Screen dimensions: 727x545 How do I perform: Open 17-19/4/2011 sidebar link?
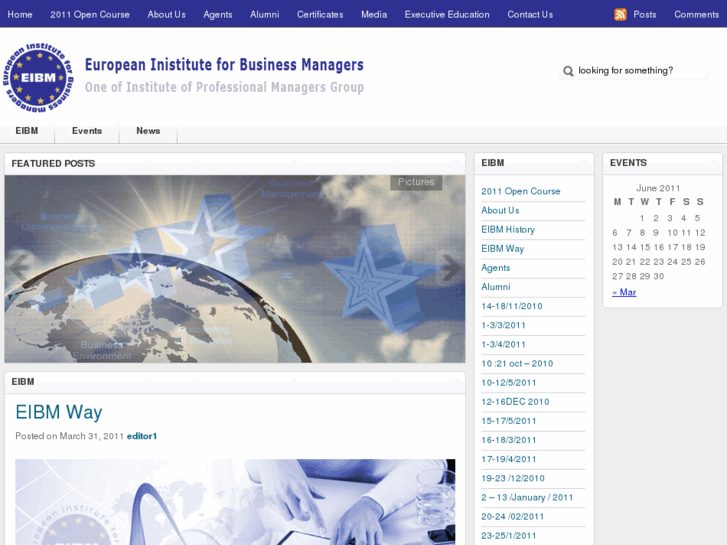coord(509,459)
